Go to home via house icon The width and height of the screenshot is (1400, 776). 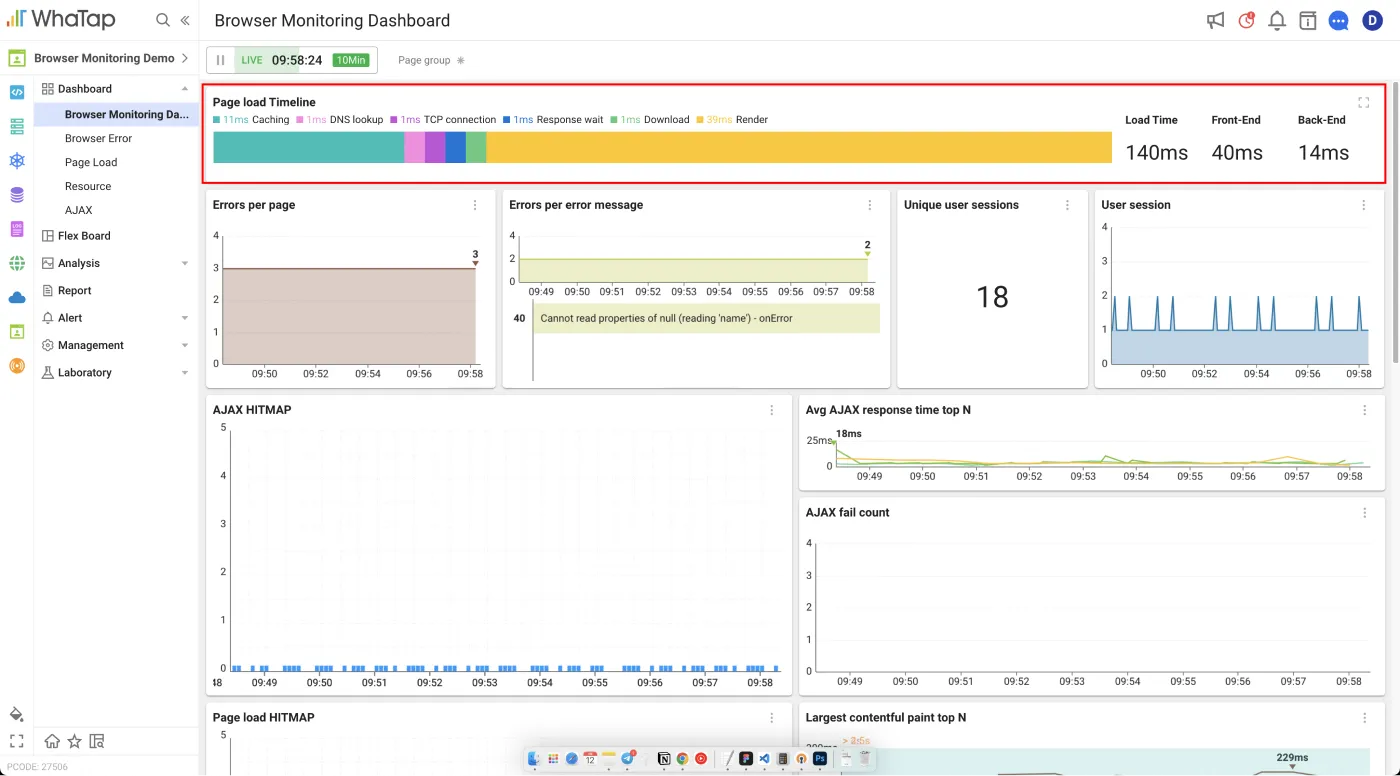point(52,741)
